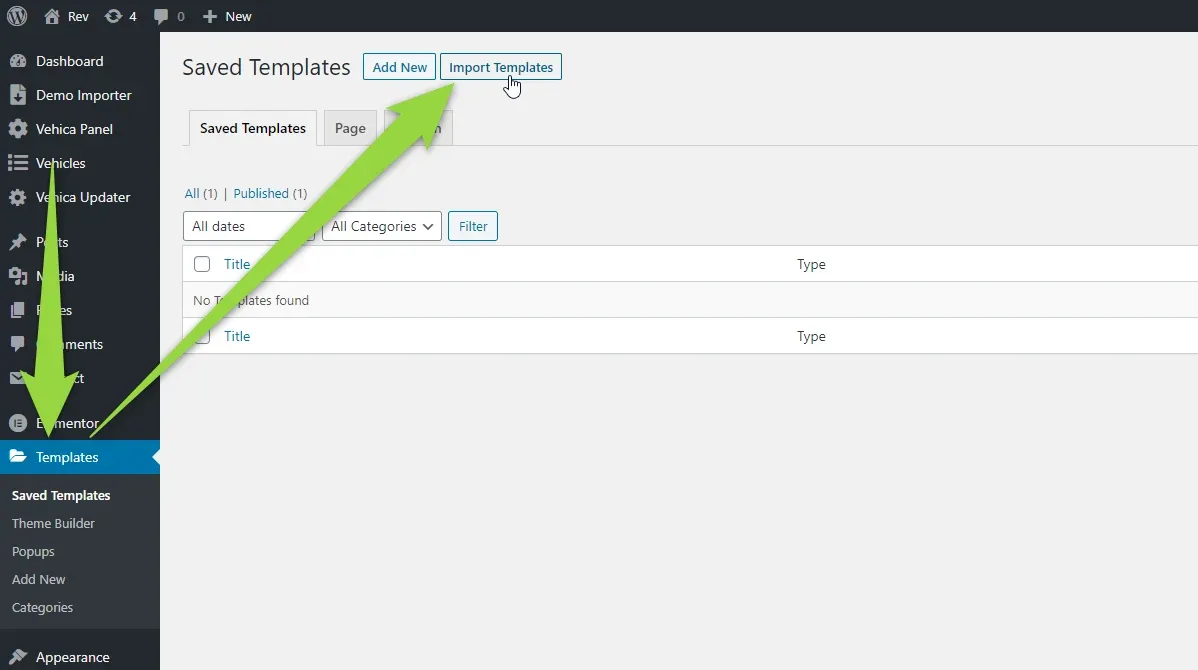1198x670 pixels.
Task: Click the Add New button beside heading
Action: (400, 66)
